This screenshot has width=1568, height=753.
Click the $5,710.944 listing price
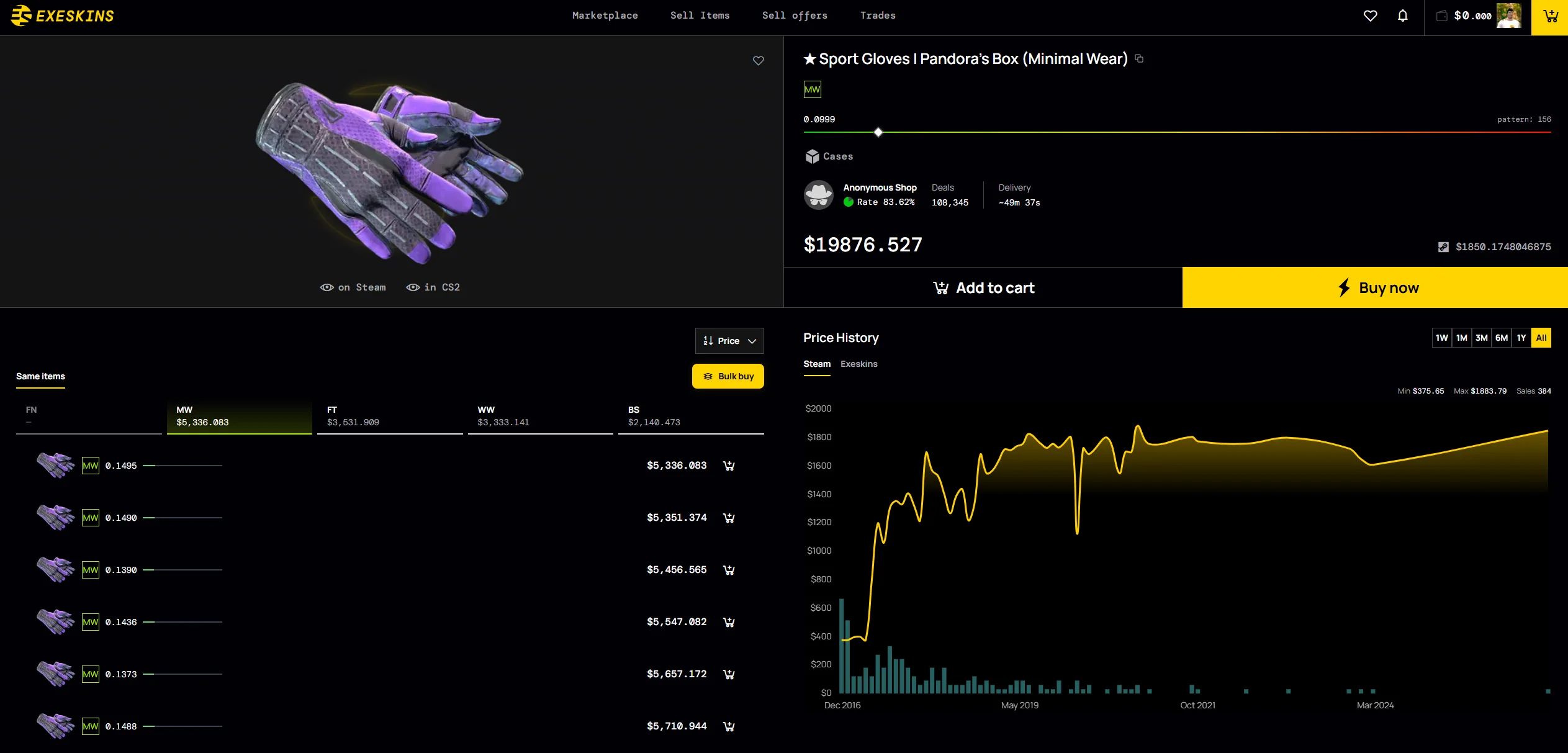click(x=677, y=726)
